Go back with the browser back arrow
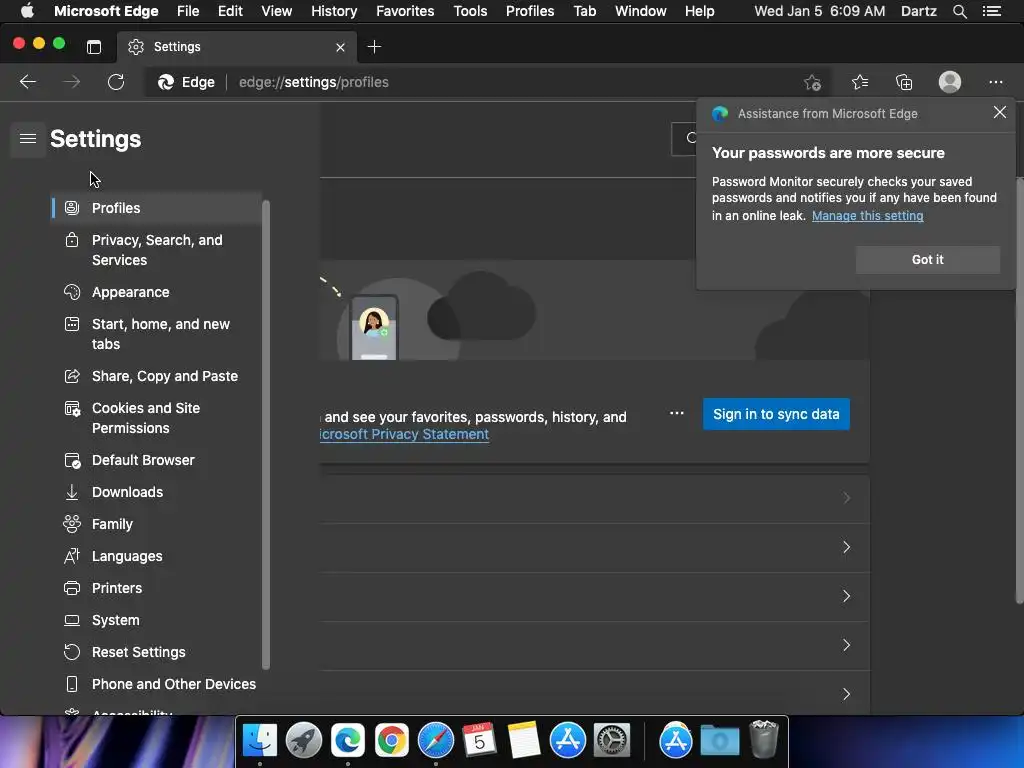The width and height of the screenshot is (1024, 768). click(27, 82)
